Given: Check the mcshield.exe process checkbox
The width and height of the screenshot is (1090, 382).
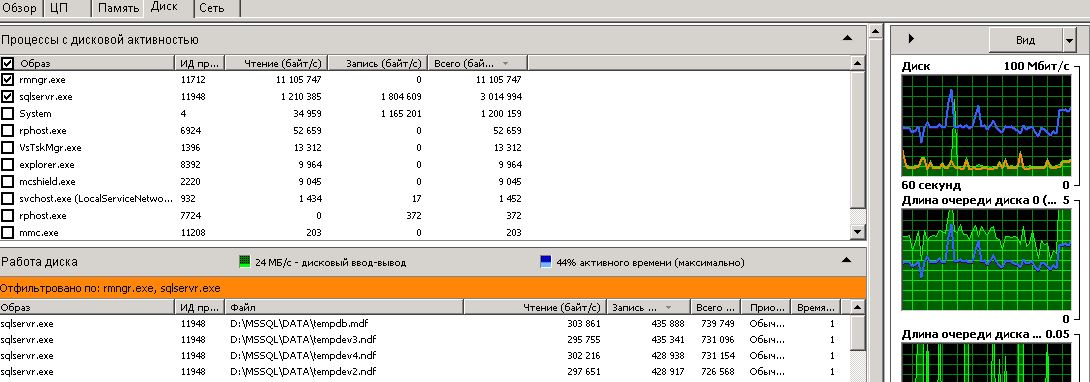Looking at the screenshot, I should pyautogui.click(x=8, y=181).
